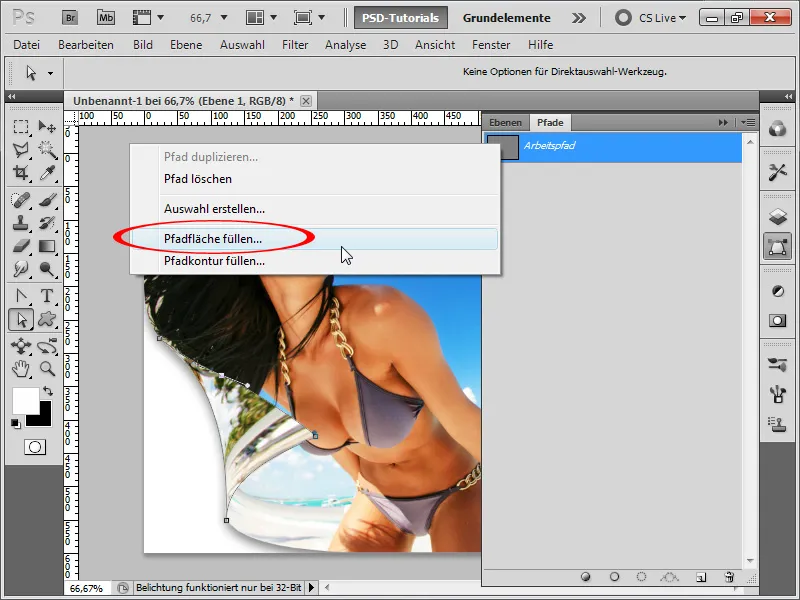The image size is (800, 600).
Task: Select the Dodge tool
Action: 47,268
